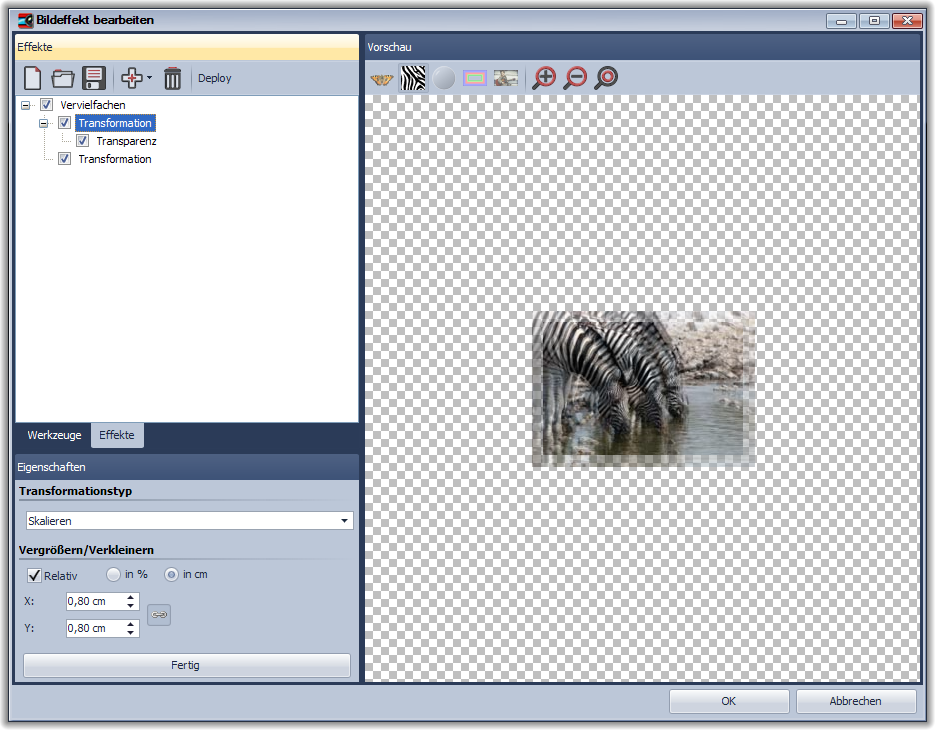Image resolution: width=935 pixels, height=730 pixels.
Task: Delete the selected effect
Action: (x=172, y=77)
